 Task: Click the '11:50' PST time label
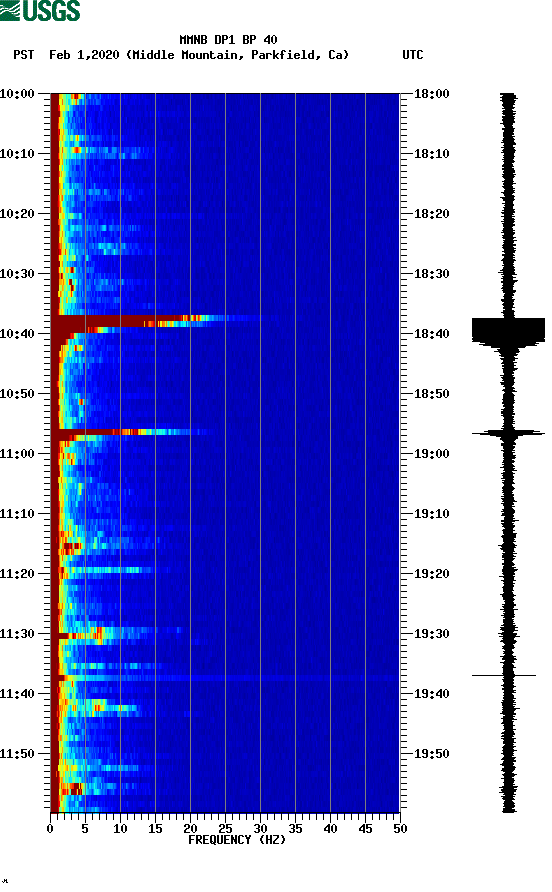[x=17, y=754]
